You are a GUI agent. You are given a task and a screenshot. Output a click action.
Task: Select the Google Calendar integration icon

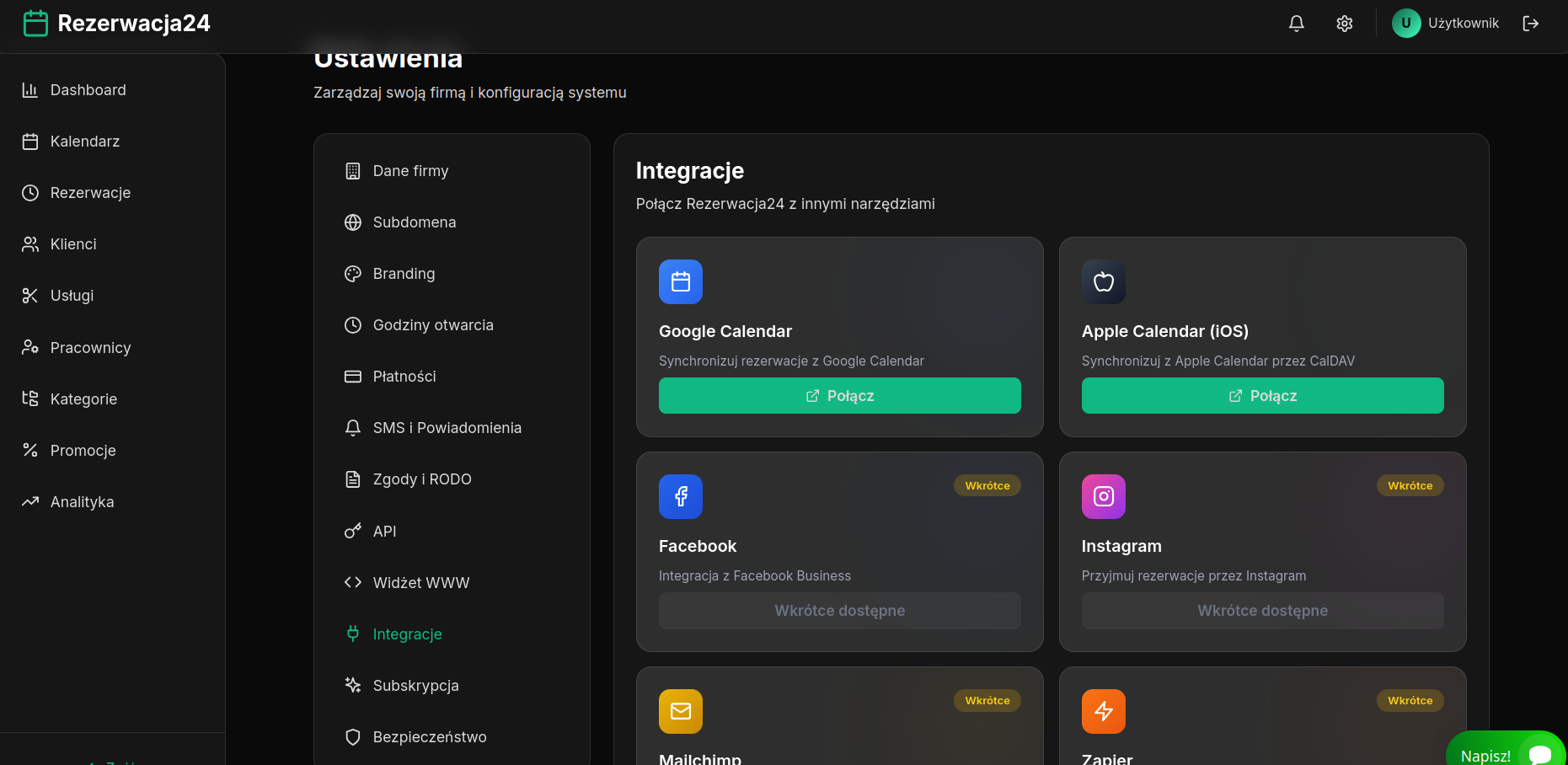680,282
